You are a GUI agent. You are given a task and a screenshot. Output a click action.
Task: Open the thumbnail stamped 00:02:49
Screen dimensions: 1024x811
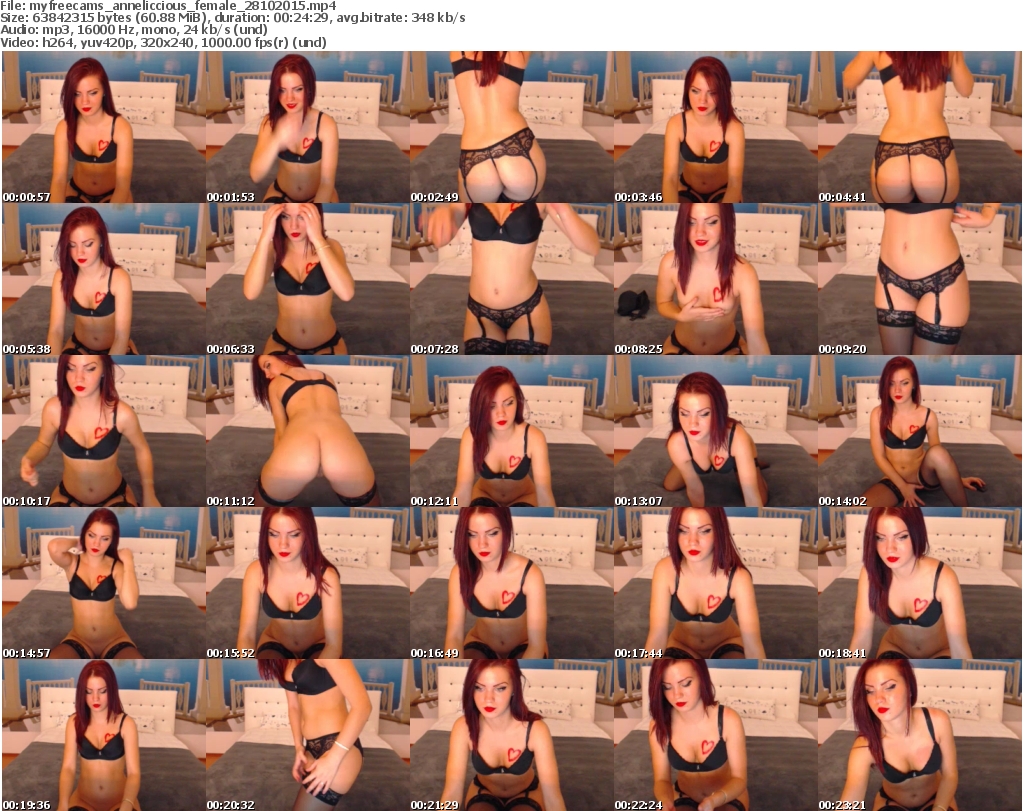511,127
